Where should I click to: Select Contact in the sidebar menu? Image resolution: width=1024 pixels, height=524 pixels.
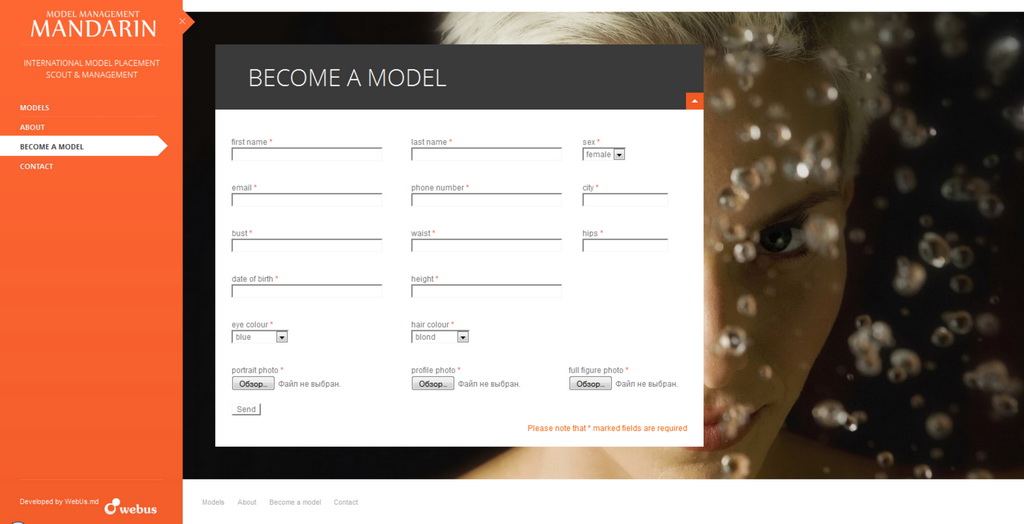(37, 166)
